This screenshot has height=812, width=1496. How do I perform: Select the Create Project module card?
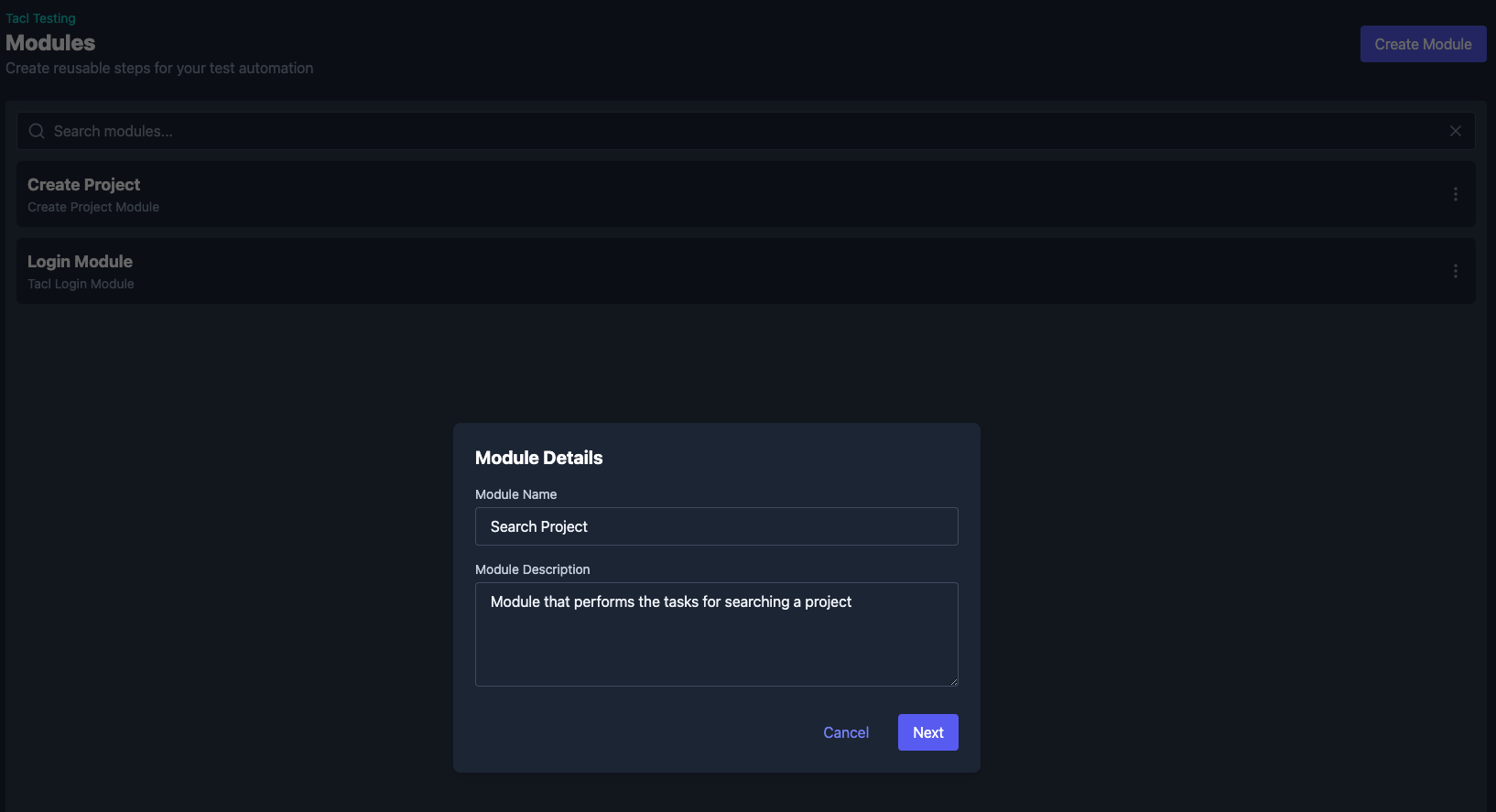(745, 194)
